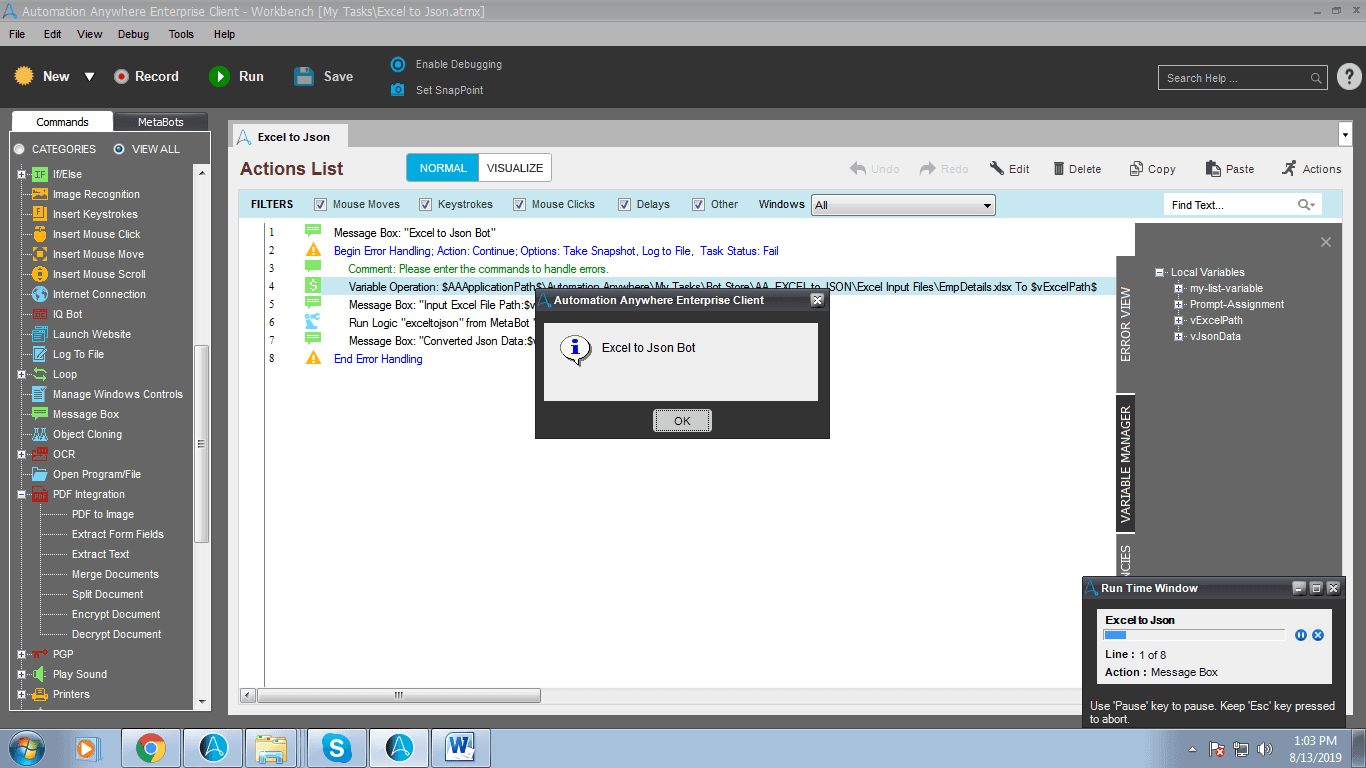This screenshot has height=768, width=1366.
Task: Expand the my-list-variable node
Action: click(x=1180, y=288)
